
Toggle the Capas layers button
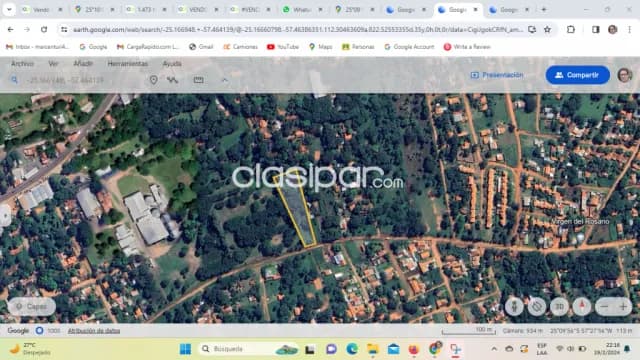[x=32, y=307]
